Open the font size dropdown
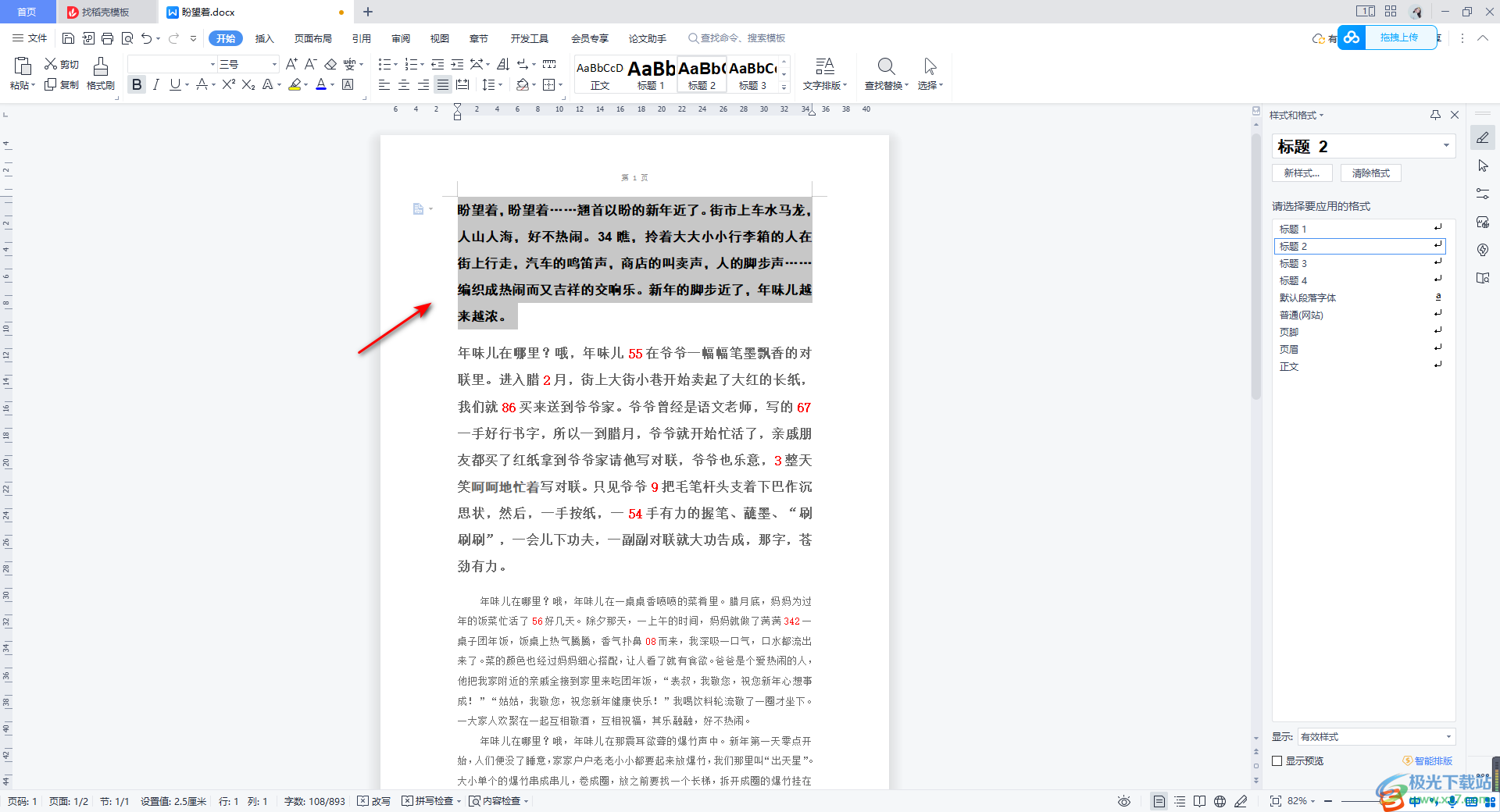Screen dimensions: 1500x812 pyautogui.click(x=274, y=64)
